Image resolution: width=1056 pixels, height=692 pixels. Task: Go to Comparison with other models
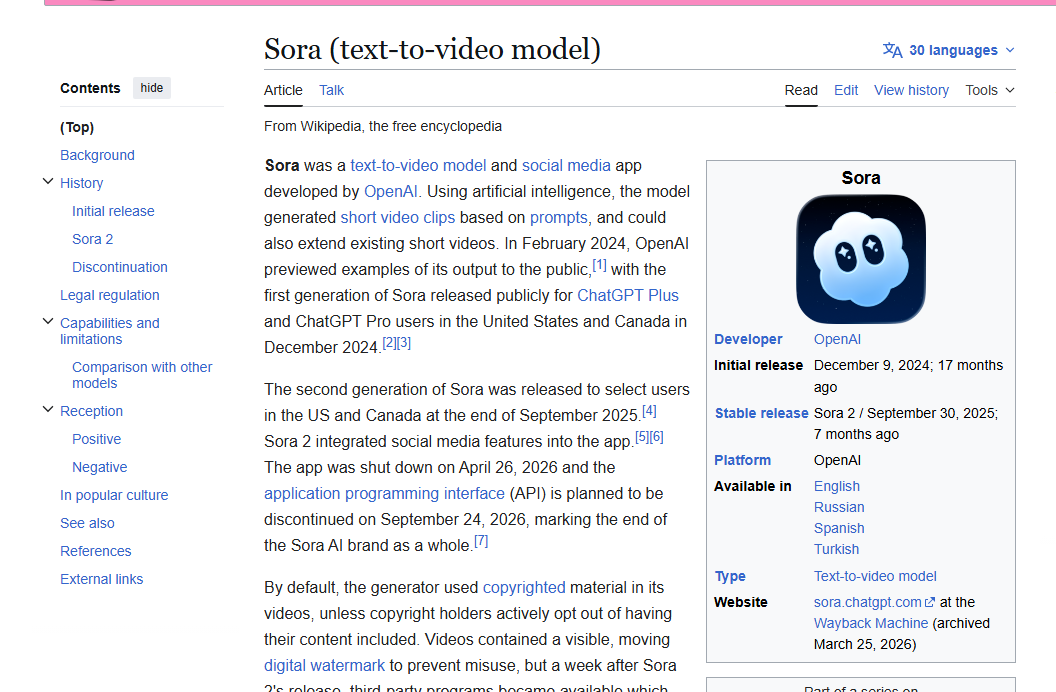point(142,375)
